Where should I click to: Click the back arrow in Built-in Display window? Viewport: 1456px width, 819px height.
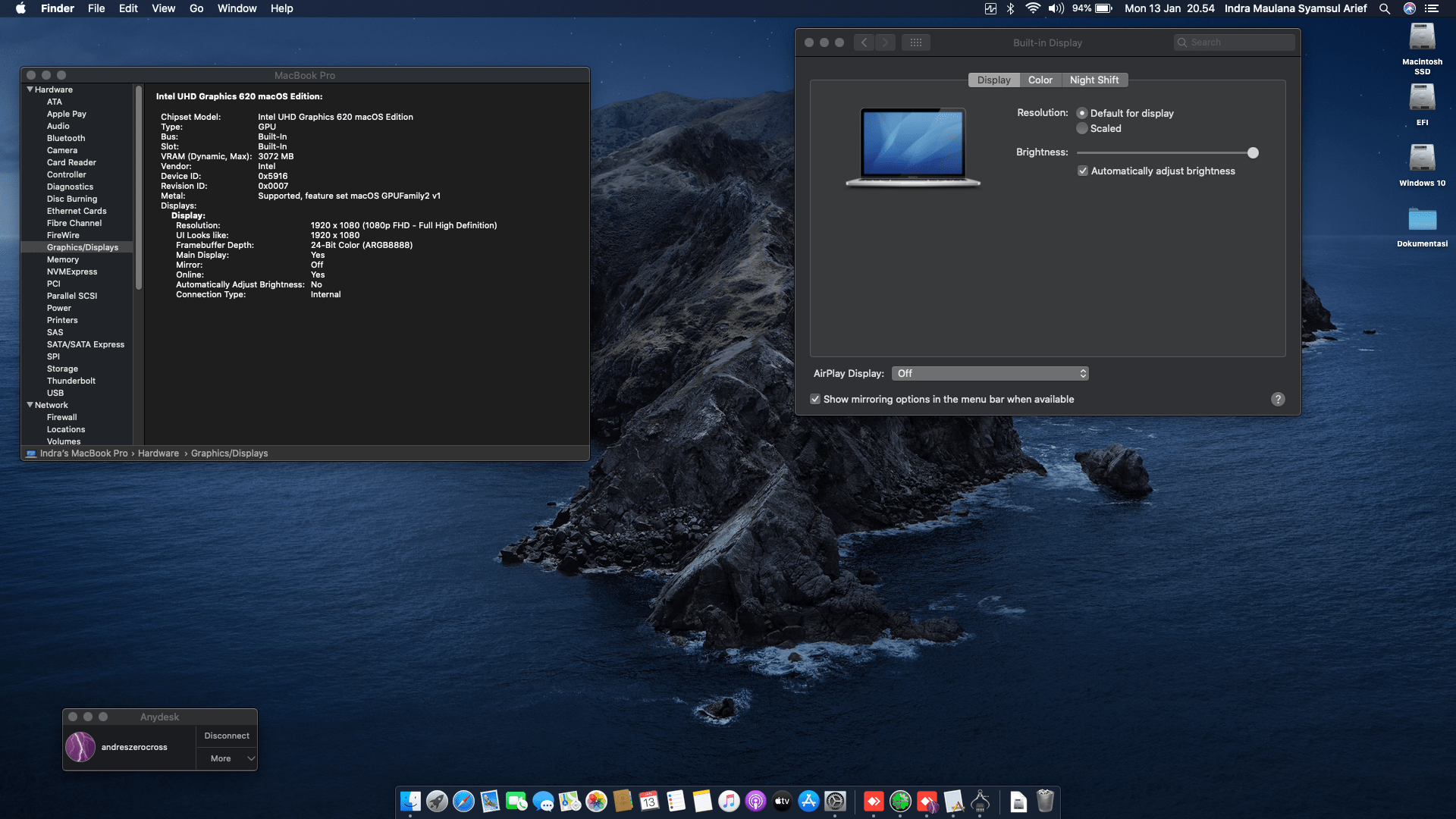[864, 42]
